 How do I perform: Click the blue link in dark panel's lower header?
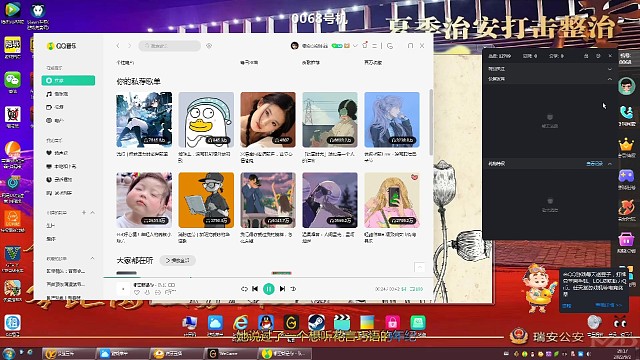594,164
